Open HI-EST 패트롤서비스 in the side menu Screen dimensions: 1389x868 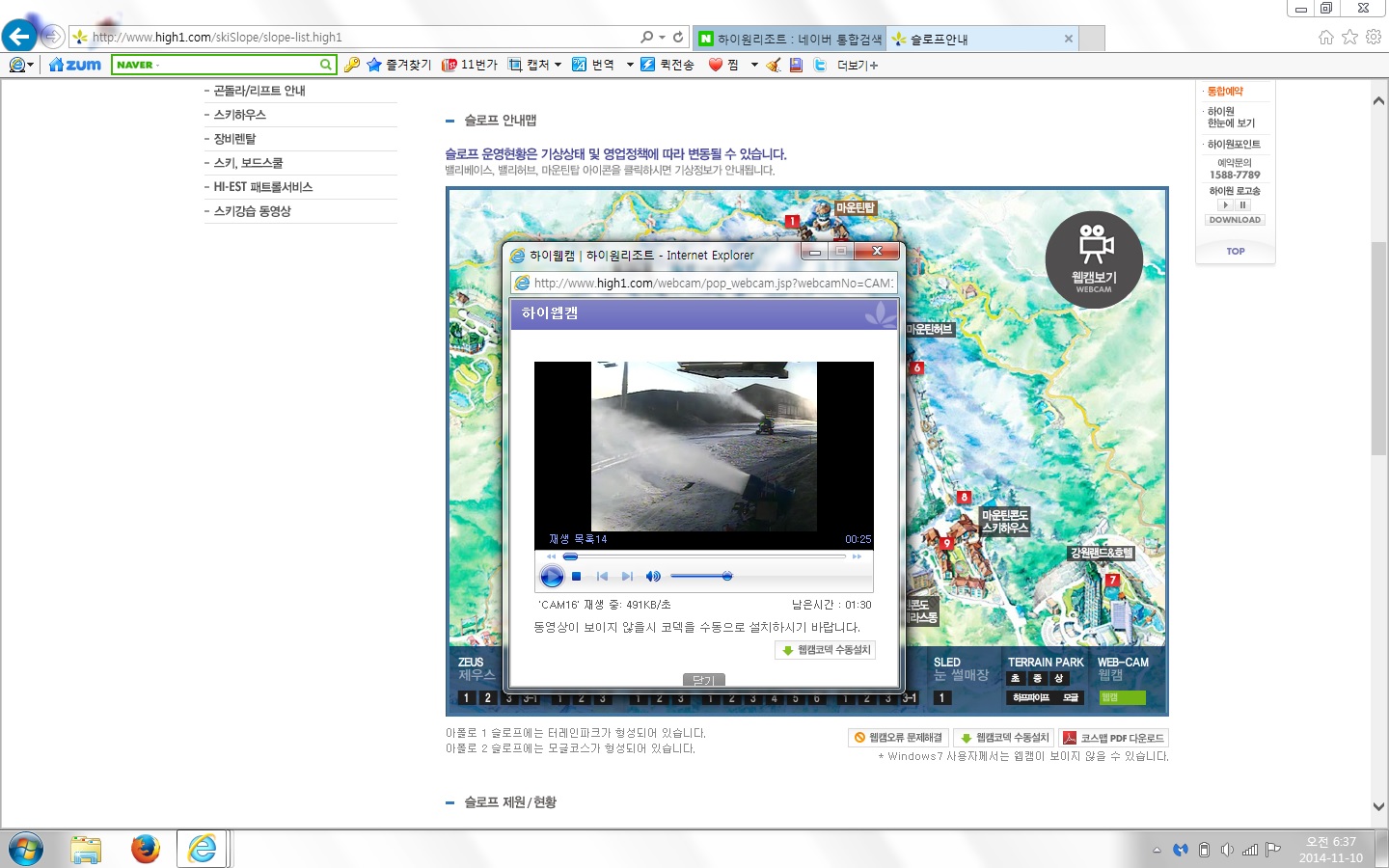(263, 187)
